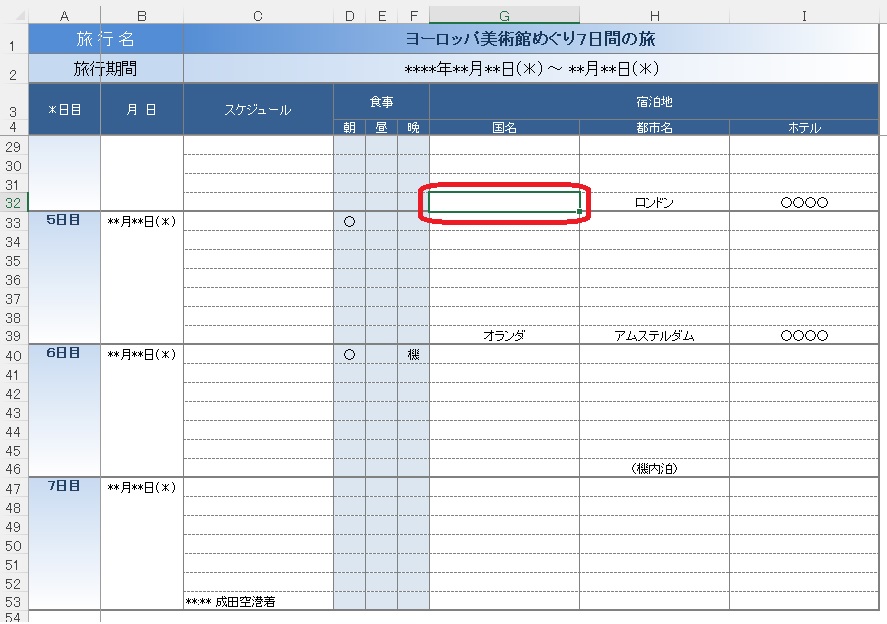
Task: Select column header C
Action: (x=258, y=15)
